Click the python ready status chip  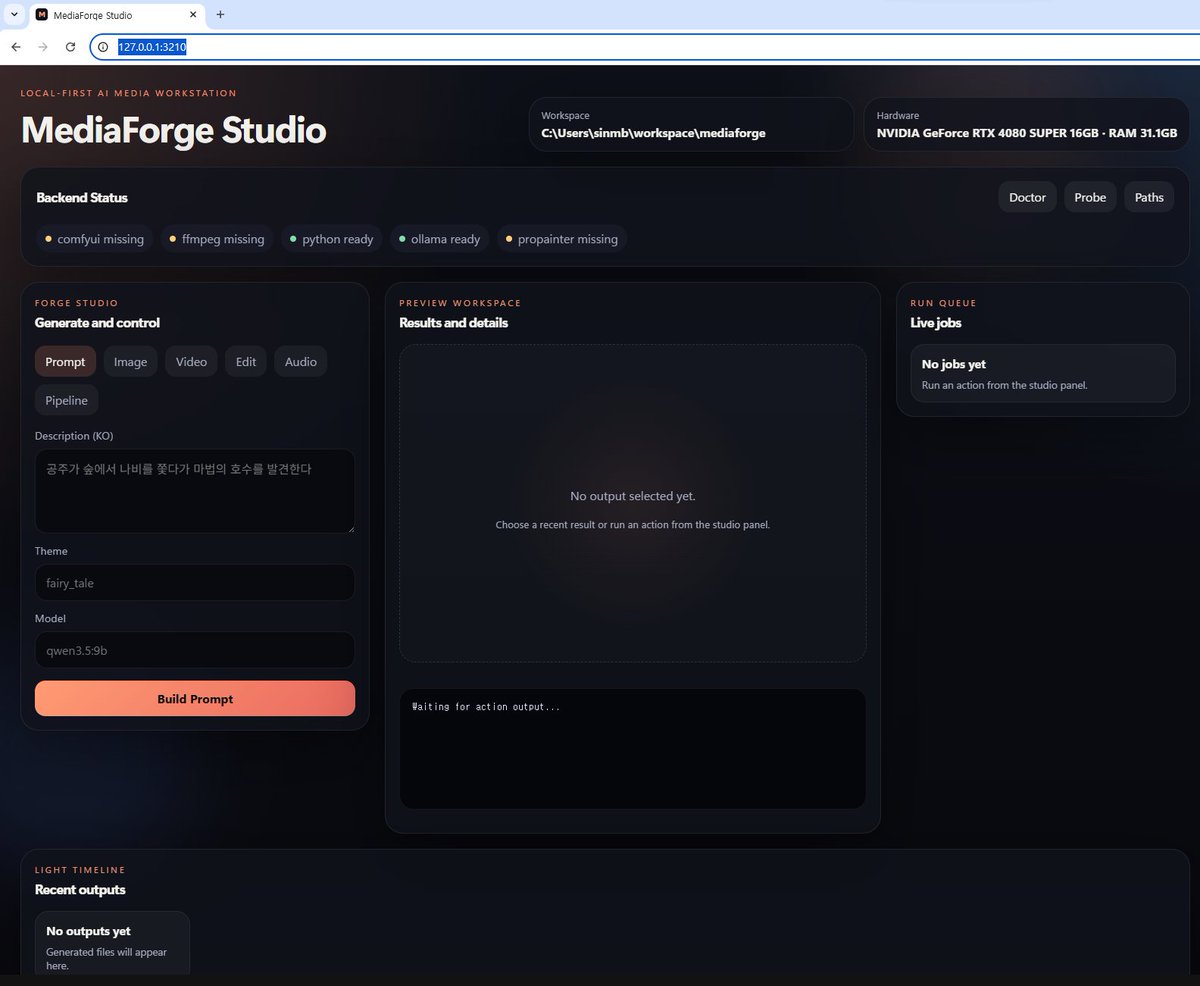coord(331,239)
